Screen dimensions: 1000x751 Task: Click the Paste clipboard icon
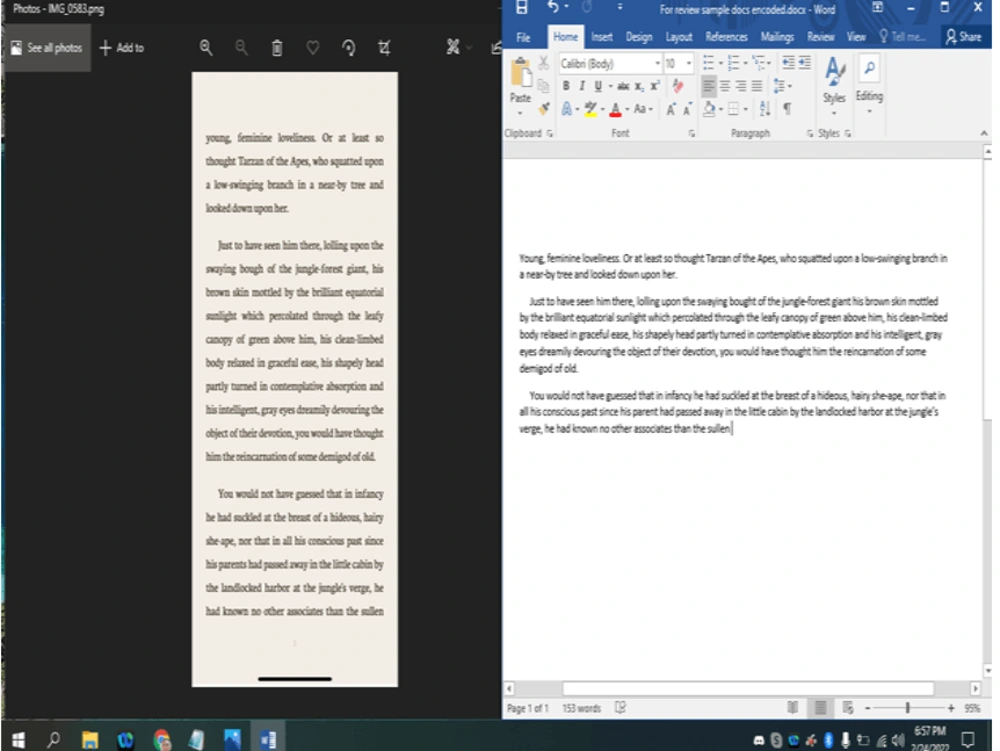click(x=521, y=72)
